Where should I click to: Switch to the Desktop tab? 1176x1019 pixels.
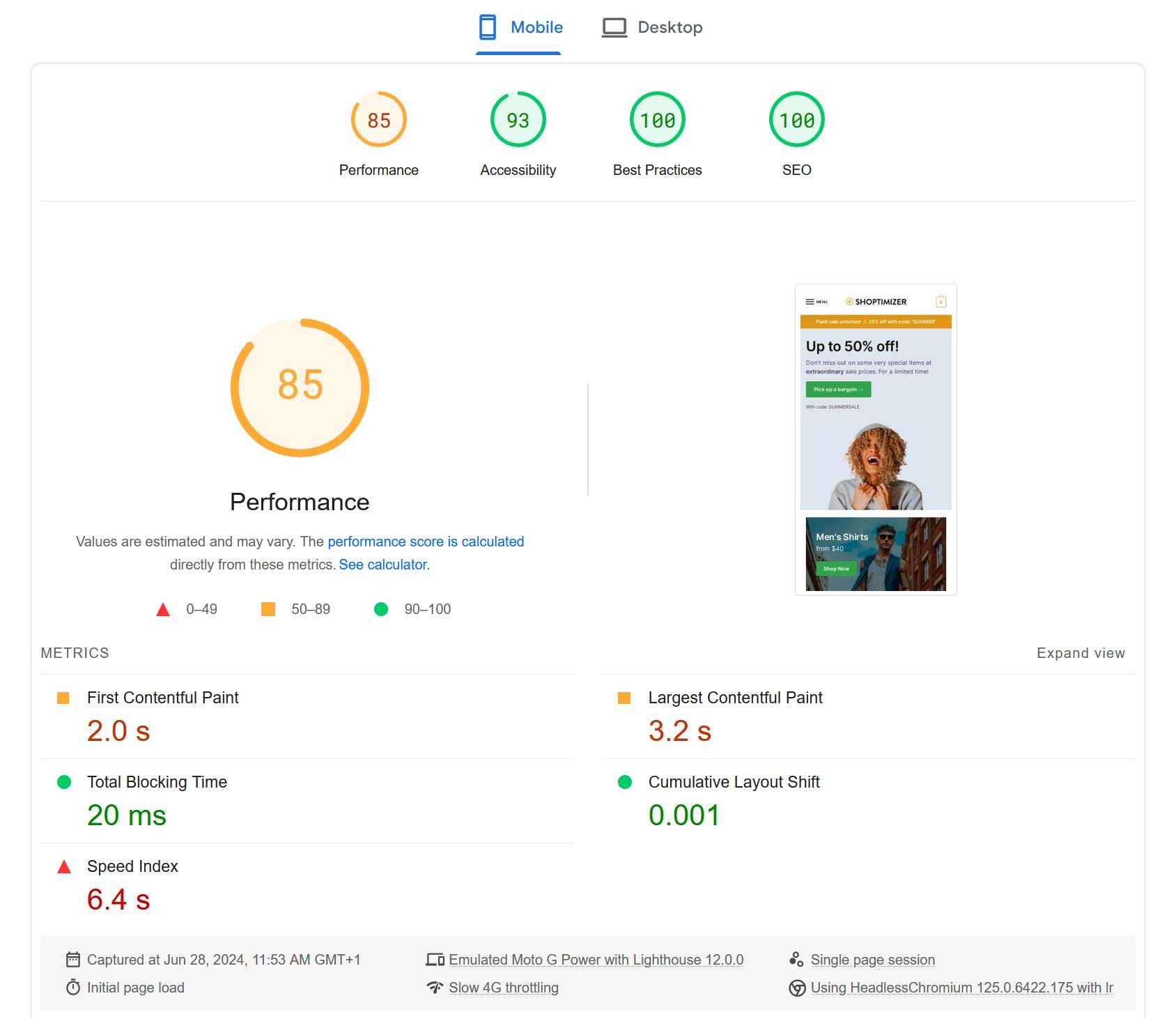pyautogui.click(x=652, y=28)
